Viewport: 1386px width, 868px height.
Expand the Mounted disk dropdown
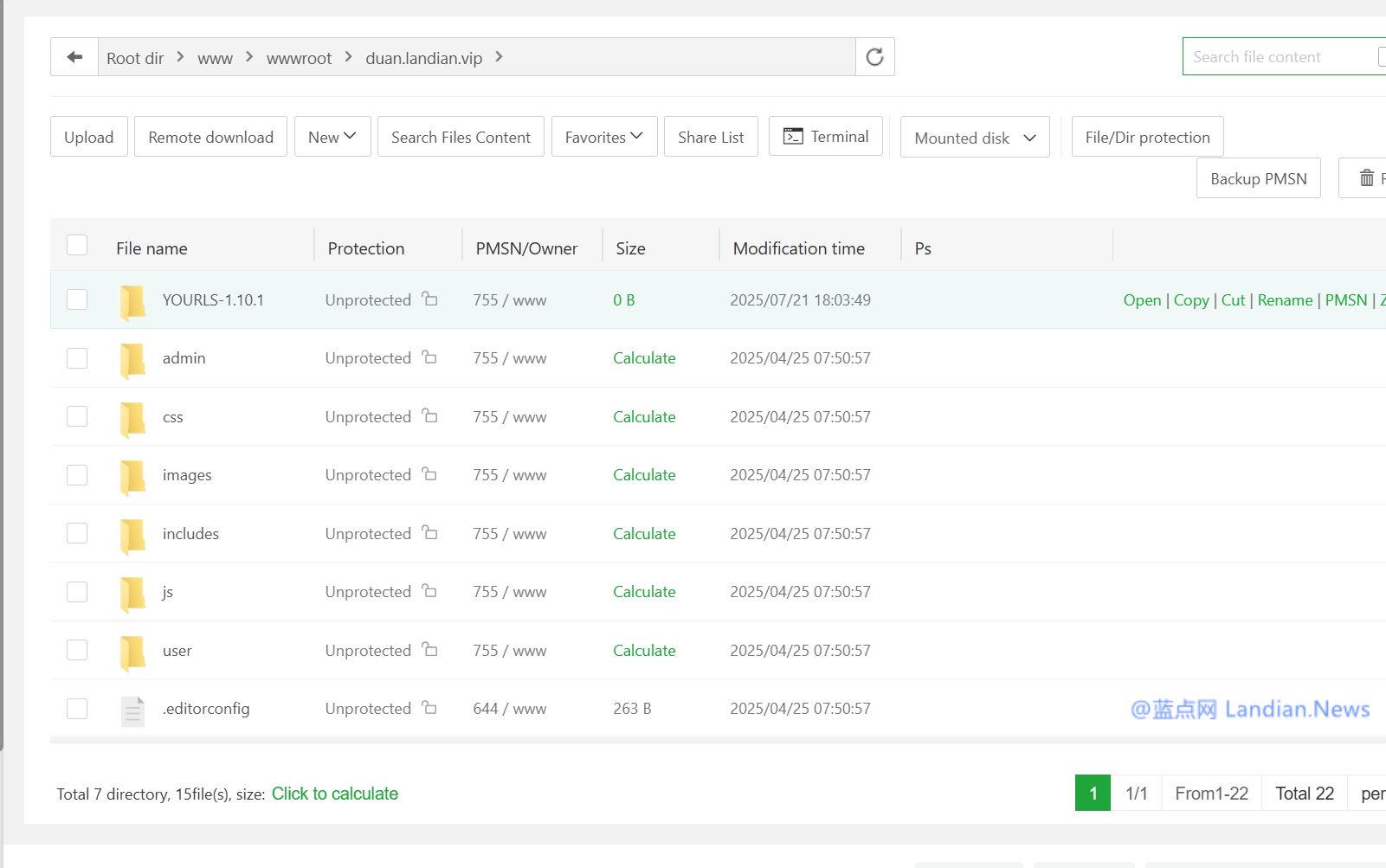tap(975, 138)
